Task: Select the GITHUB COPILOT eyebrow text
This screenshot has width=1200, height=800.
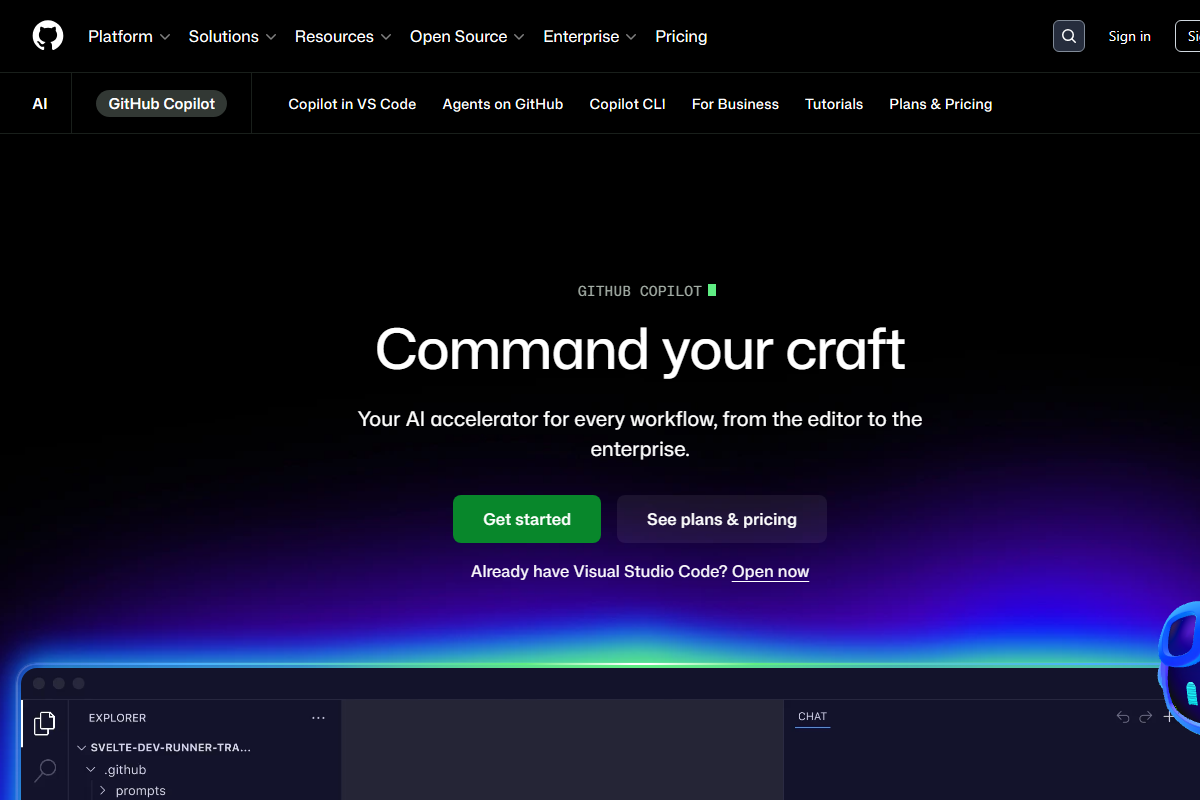Action: tap(640, 291)
